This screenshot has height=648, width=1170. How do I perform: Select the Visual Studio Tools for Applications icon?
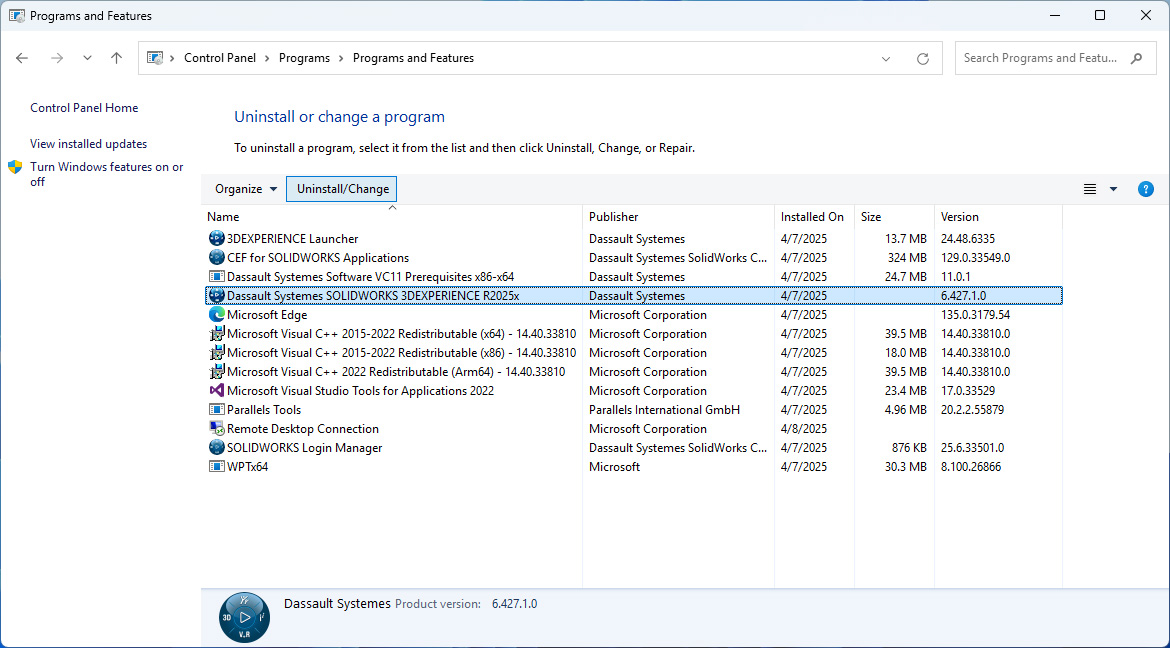(216, 391)
